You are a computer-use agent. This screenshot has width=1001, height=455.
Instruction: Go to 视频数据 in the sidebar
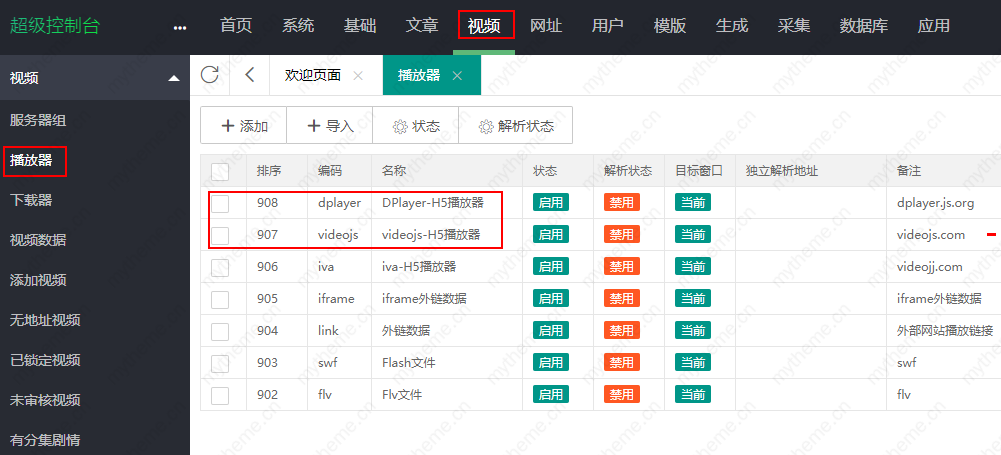pyautogui.click(x=38, y=240)
